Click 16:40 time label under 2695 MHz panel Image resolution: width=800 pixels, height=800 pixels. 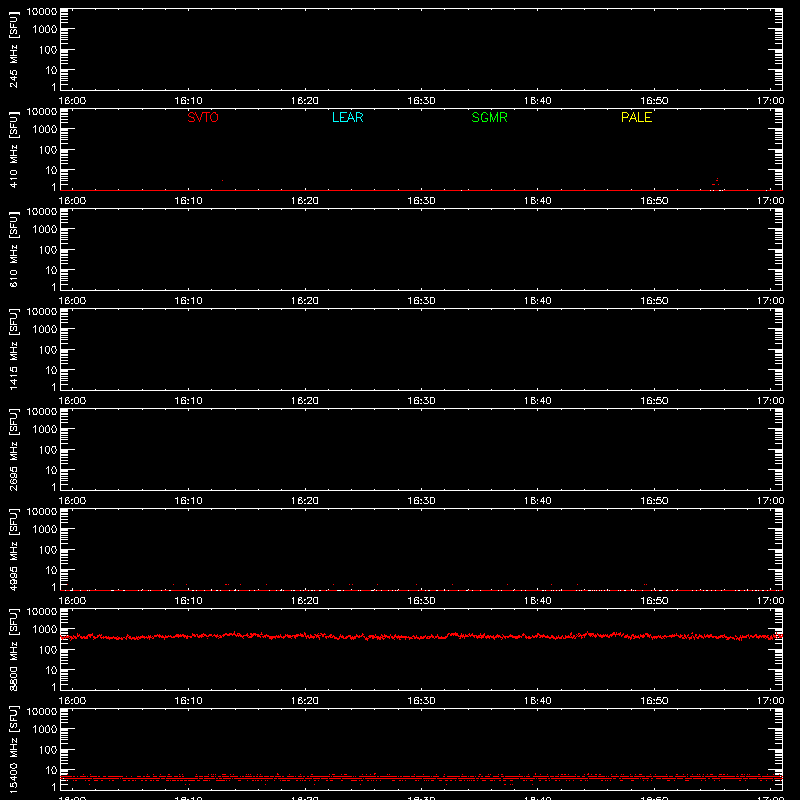[537, 501]
